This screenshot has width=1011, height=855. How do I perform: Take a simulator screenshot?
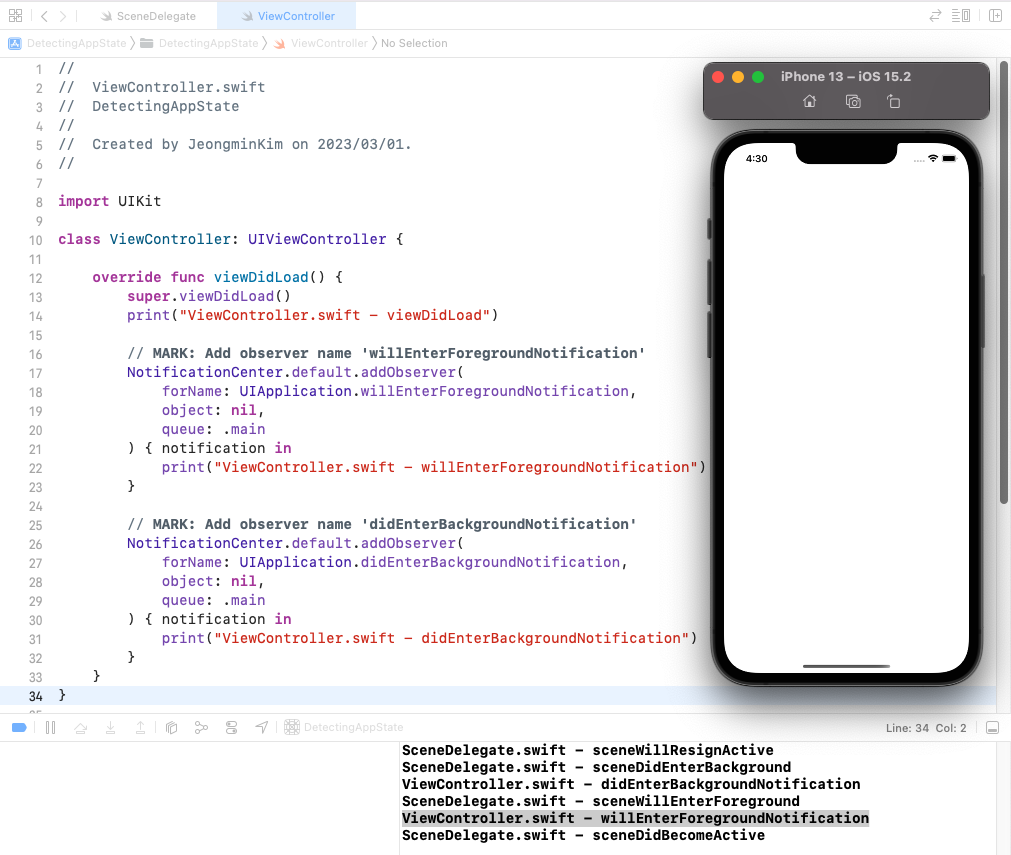[853, 101]
